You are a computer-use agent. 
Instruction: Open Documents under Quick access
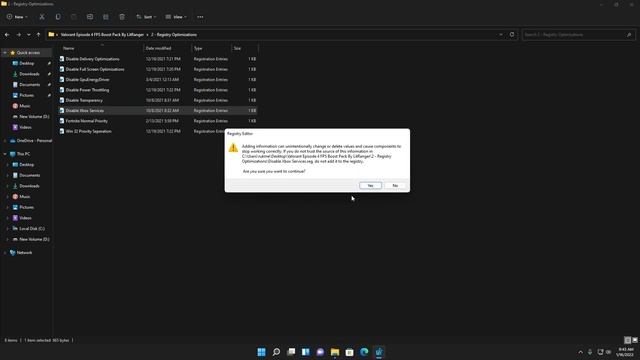[29, 84]
